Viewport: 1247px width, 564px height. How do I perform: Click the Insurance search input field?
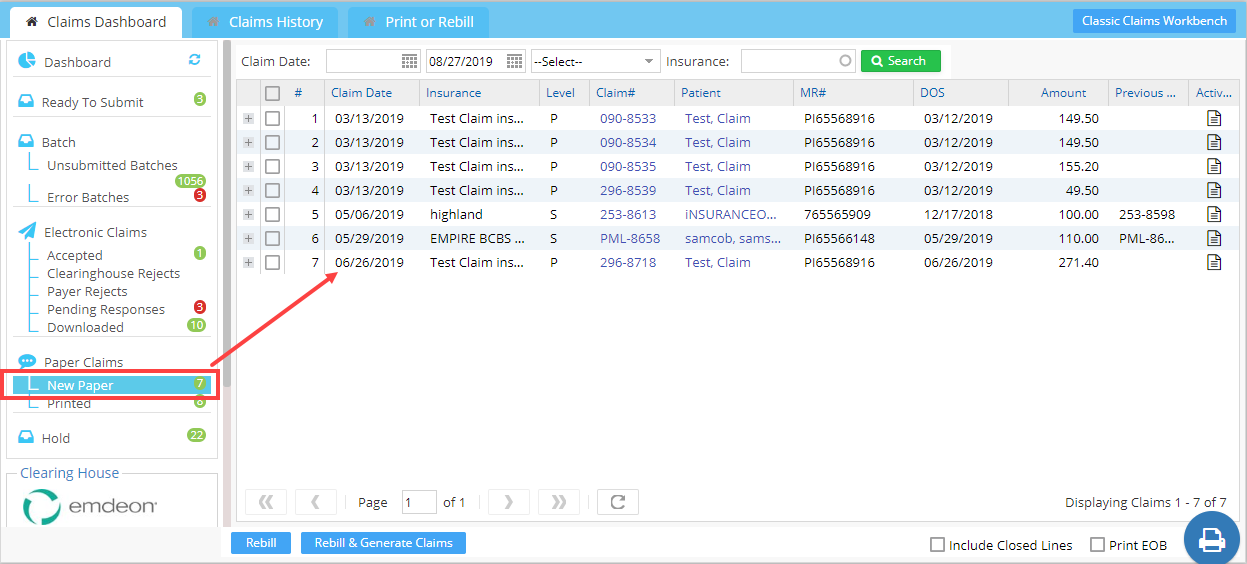click(x=790, y=62)
